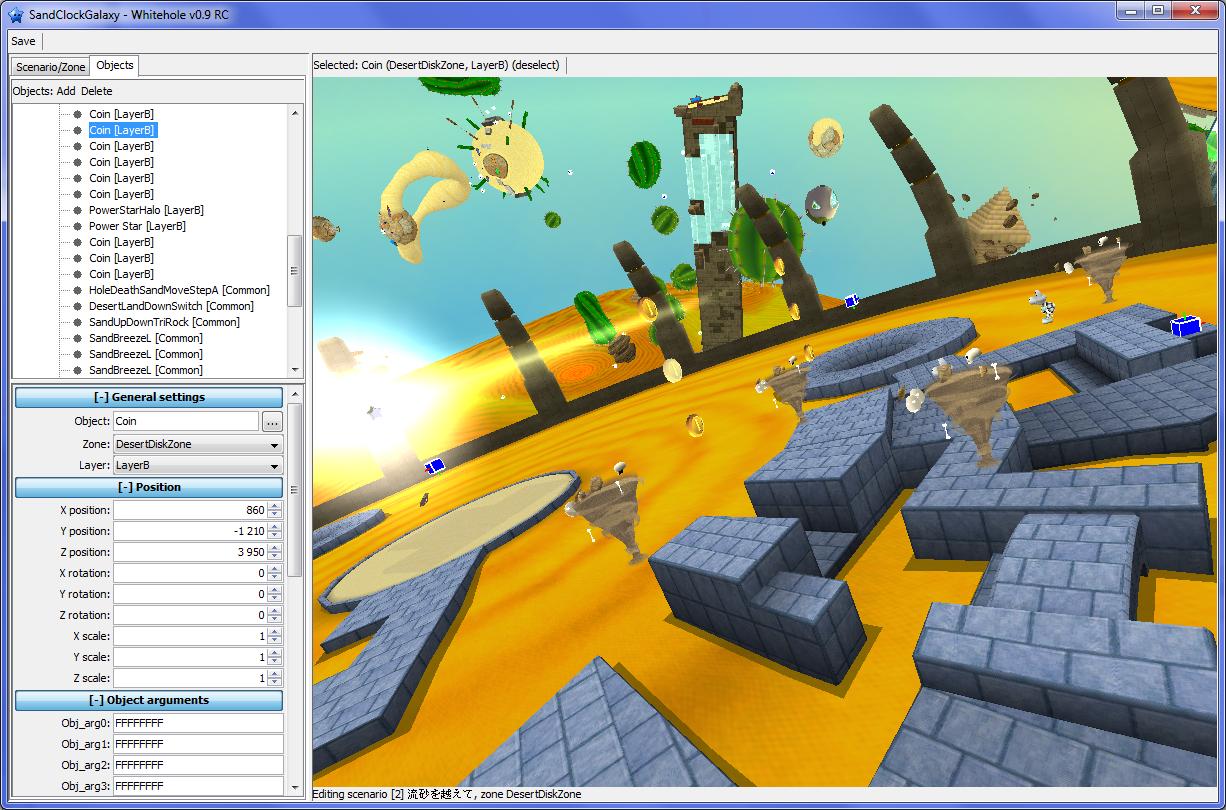
Task: Select SandUpDownTriRock [Common] object
Action: pos(164,322)
